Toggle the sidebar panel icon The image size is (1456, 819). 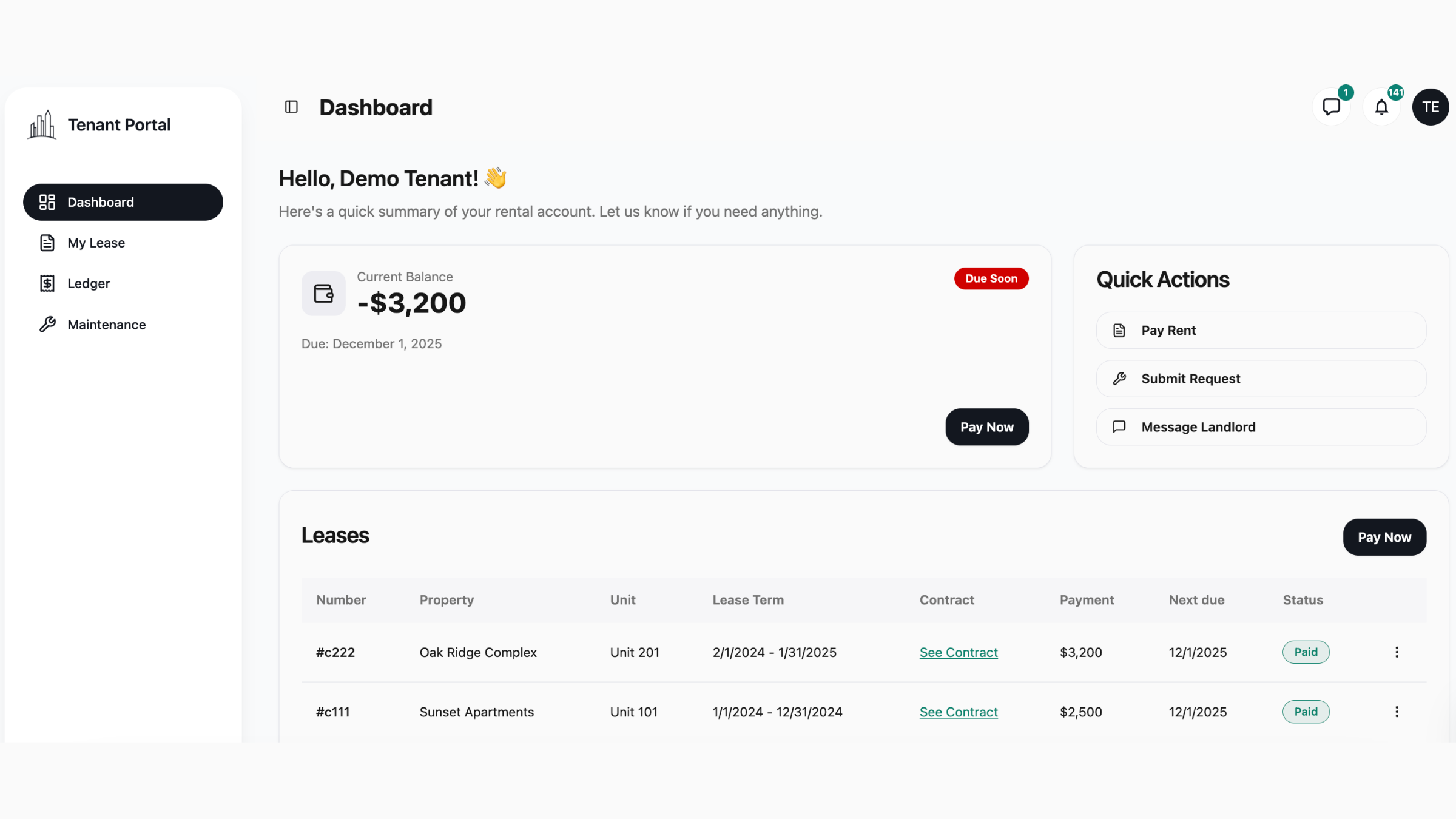coord(291,107)
